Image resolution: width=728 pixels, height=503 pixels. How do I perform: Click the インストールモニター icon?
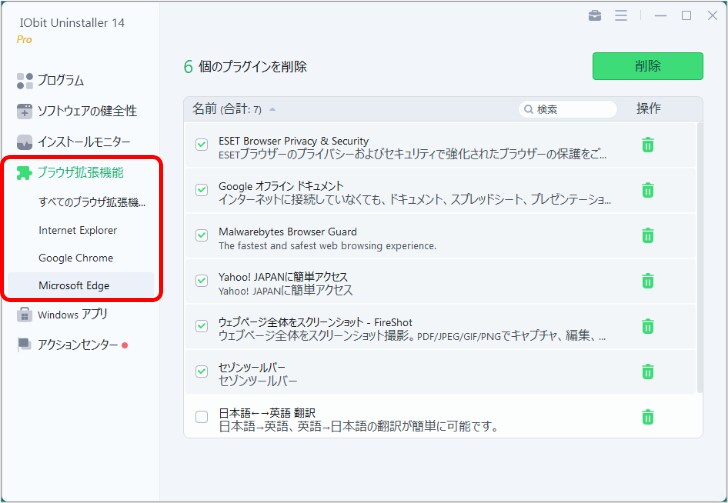[x=25, y=142]
